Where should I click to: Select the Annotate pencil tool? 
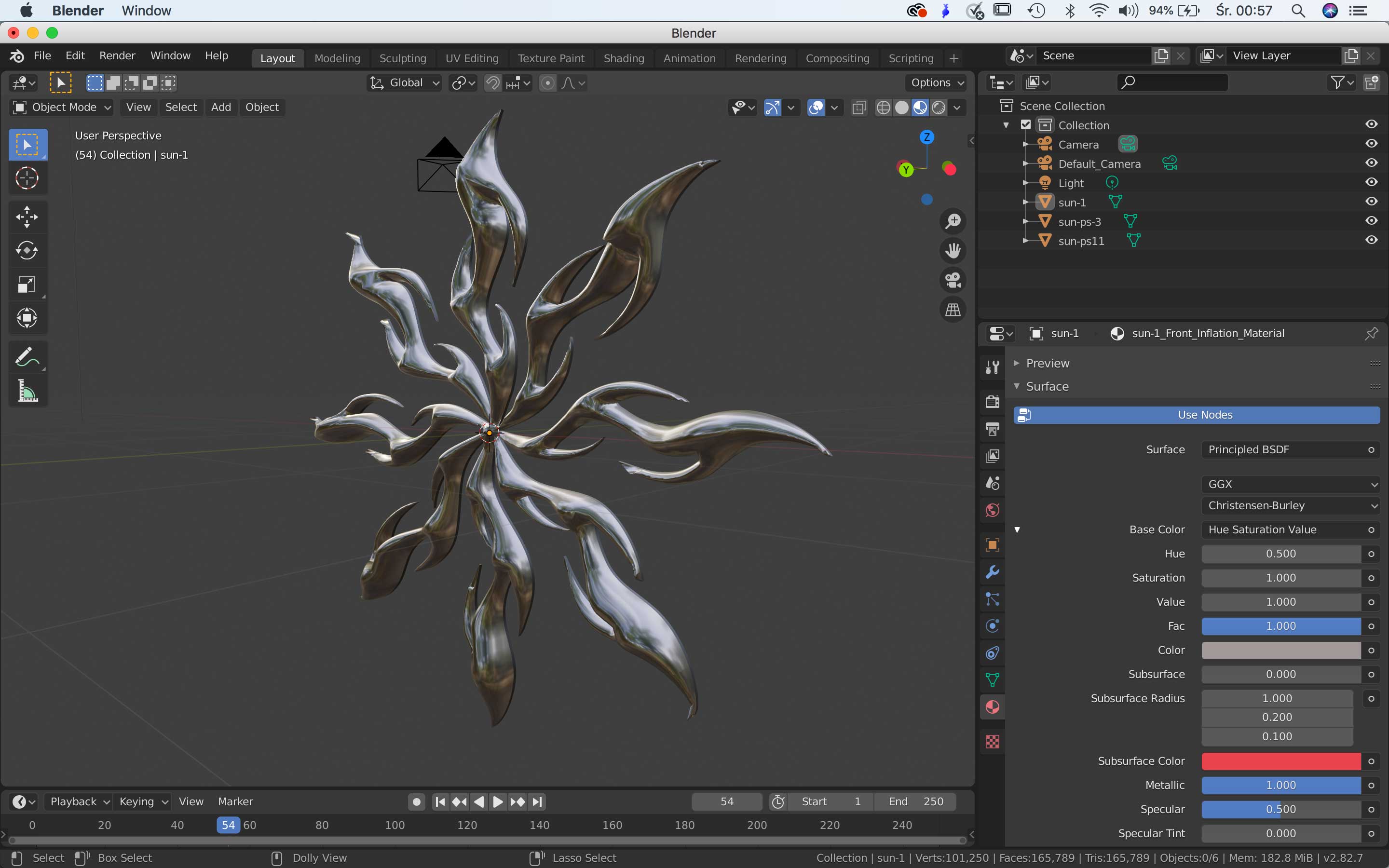[27, 357]
